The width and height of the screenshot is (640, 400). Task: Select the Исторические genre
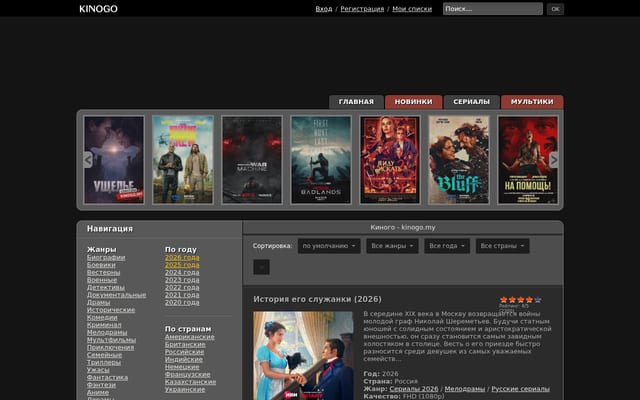pos(111,310)
